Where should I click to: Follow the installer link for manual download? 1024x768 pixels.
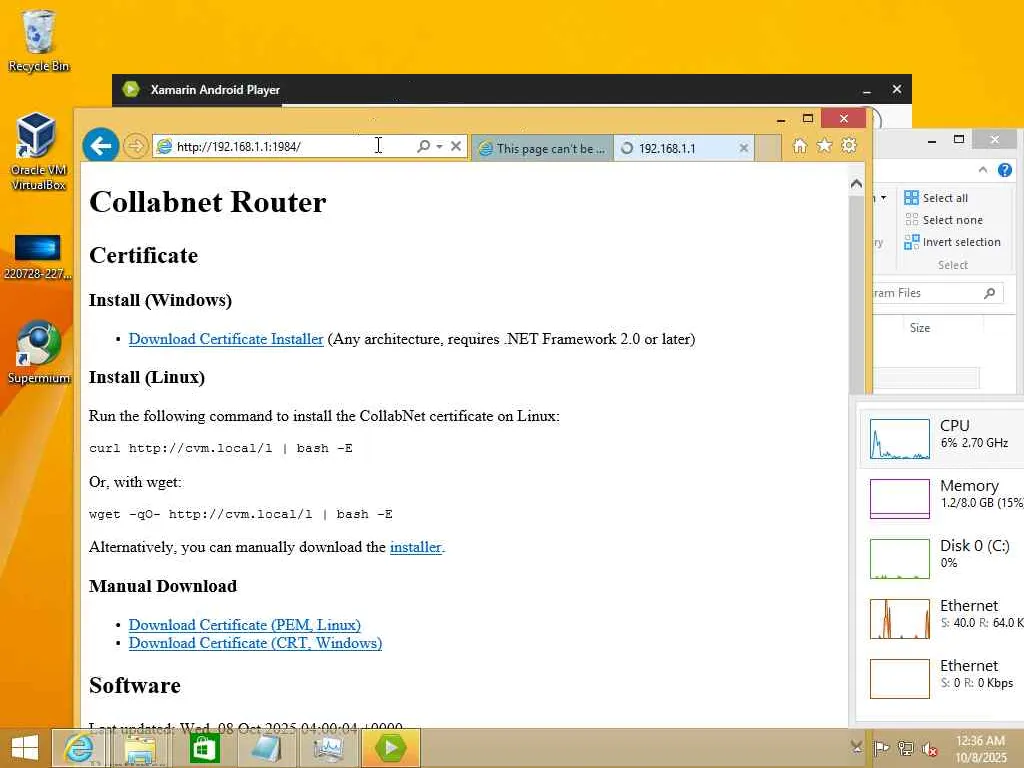coord(415,547)
